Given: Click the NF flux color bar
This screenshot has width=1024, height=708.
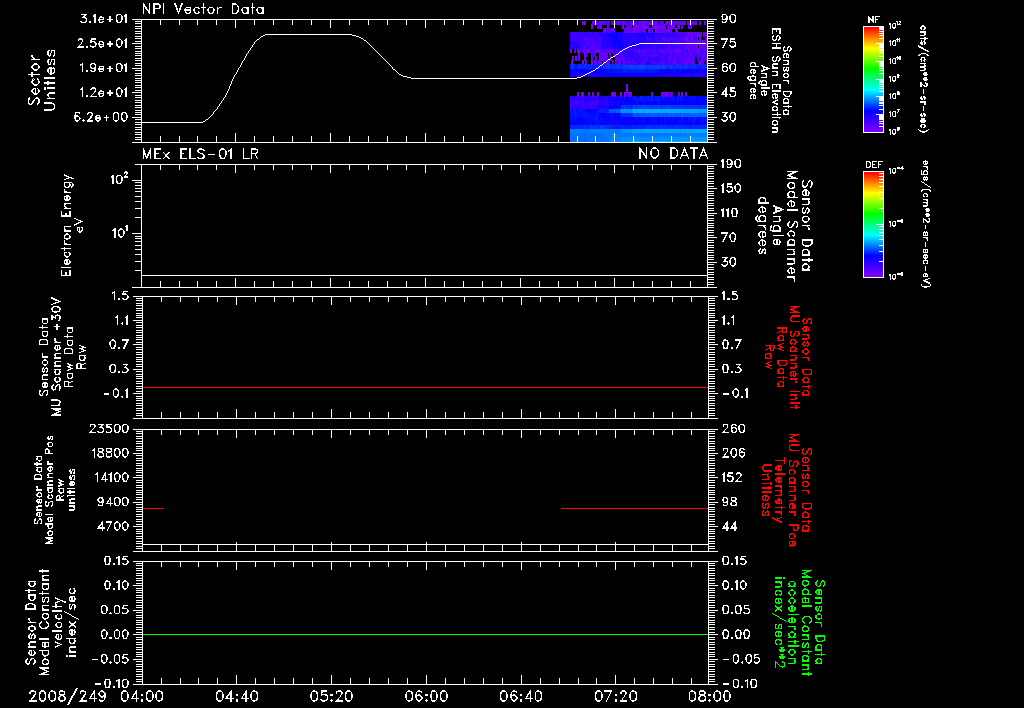Looking at the screenshot, I should [873, 78].
